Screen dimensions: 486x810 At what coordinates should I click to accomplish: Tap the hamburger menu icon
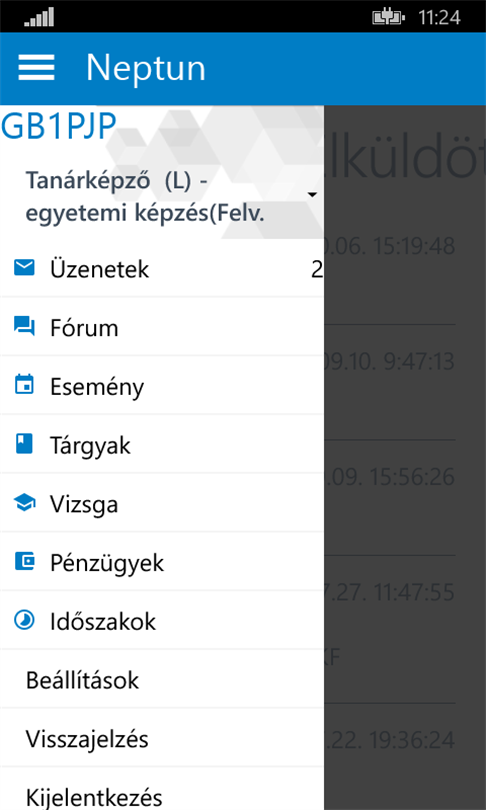tap(36, 67)
